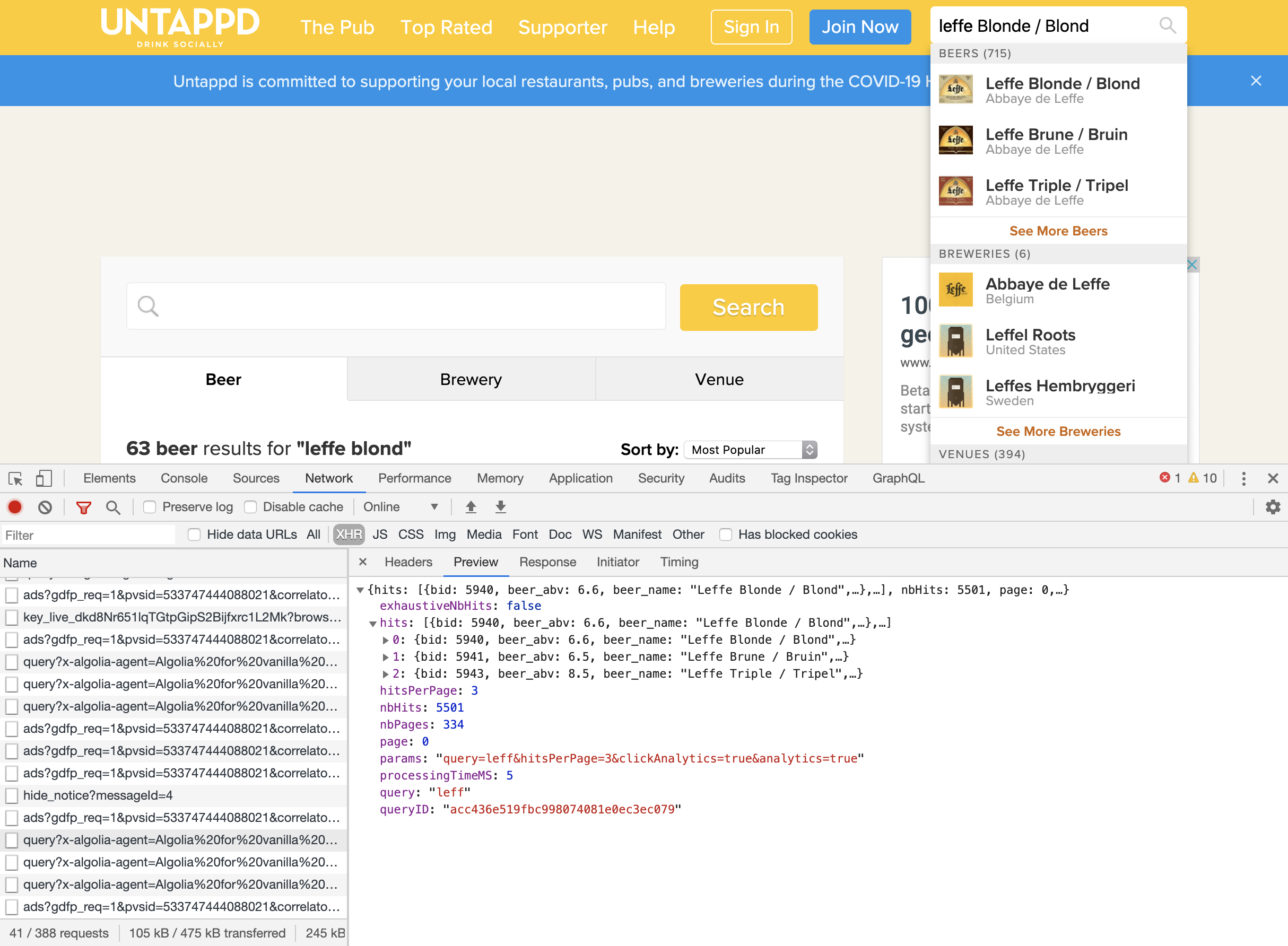Switch to the Response tab
The image size is (1288, 946).
click(x=547, y=562)
